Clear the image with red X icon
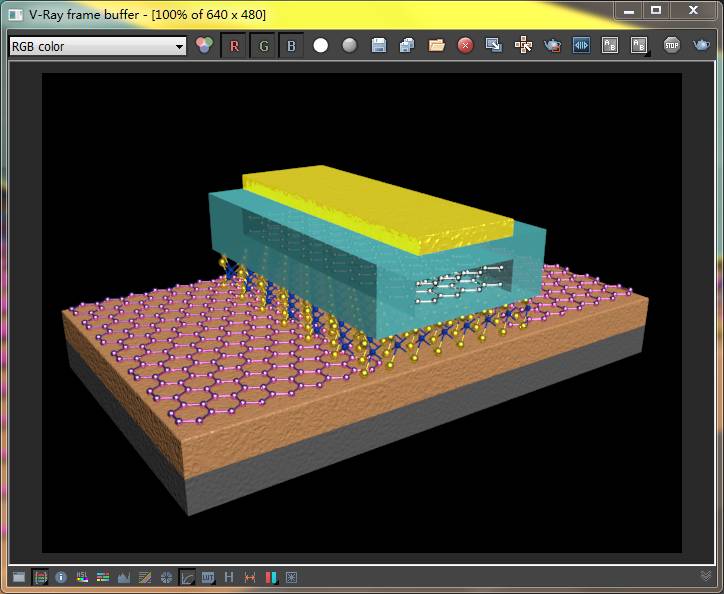The image size is (724, 594). pyautogui.click(x=465, y=46)
